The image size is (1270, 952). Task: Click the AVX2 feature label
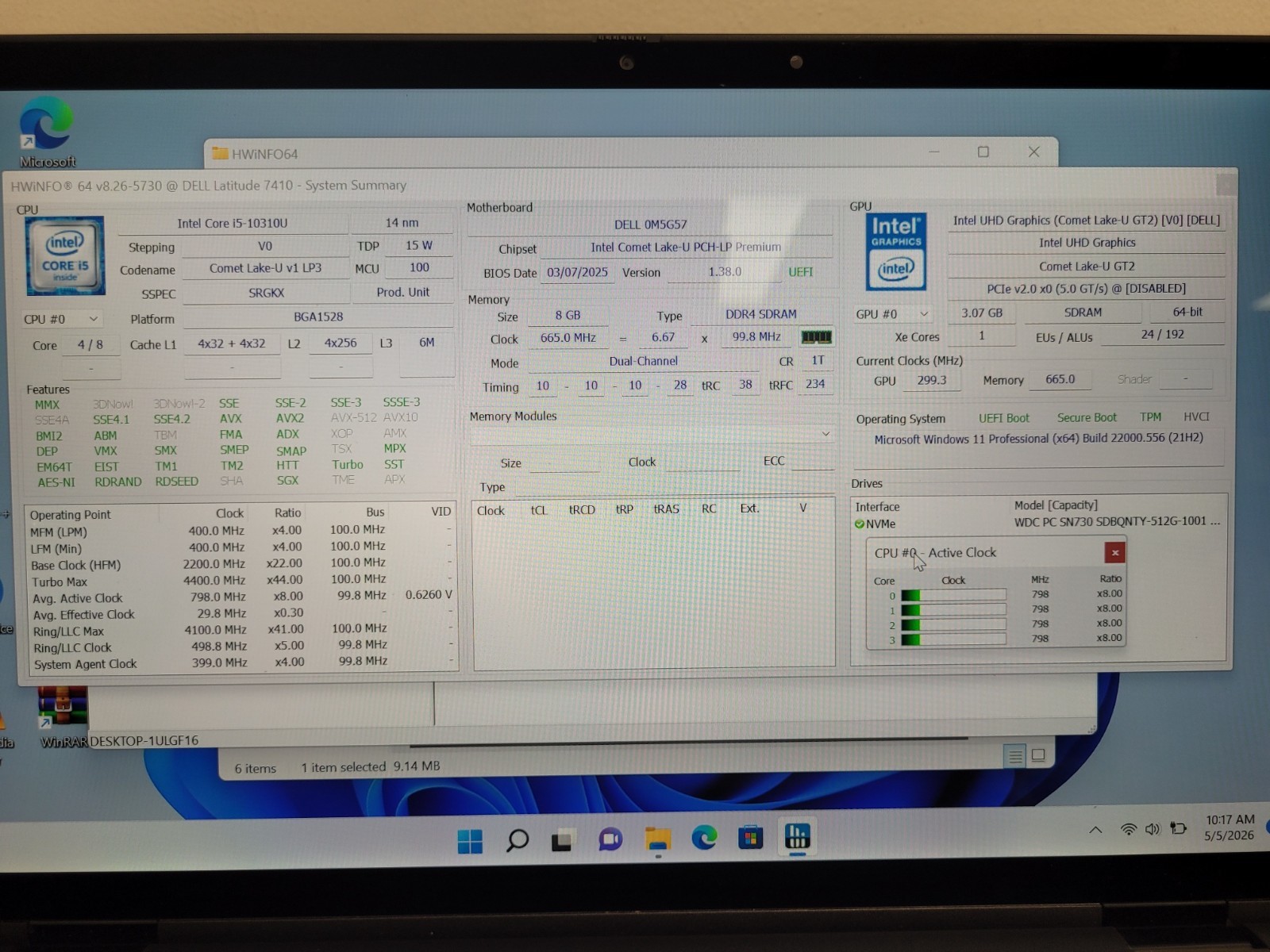pos(290,418)
